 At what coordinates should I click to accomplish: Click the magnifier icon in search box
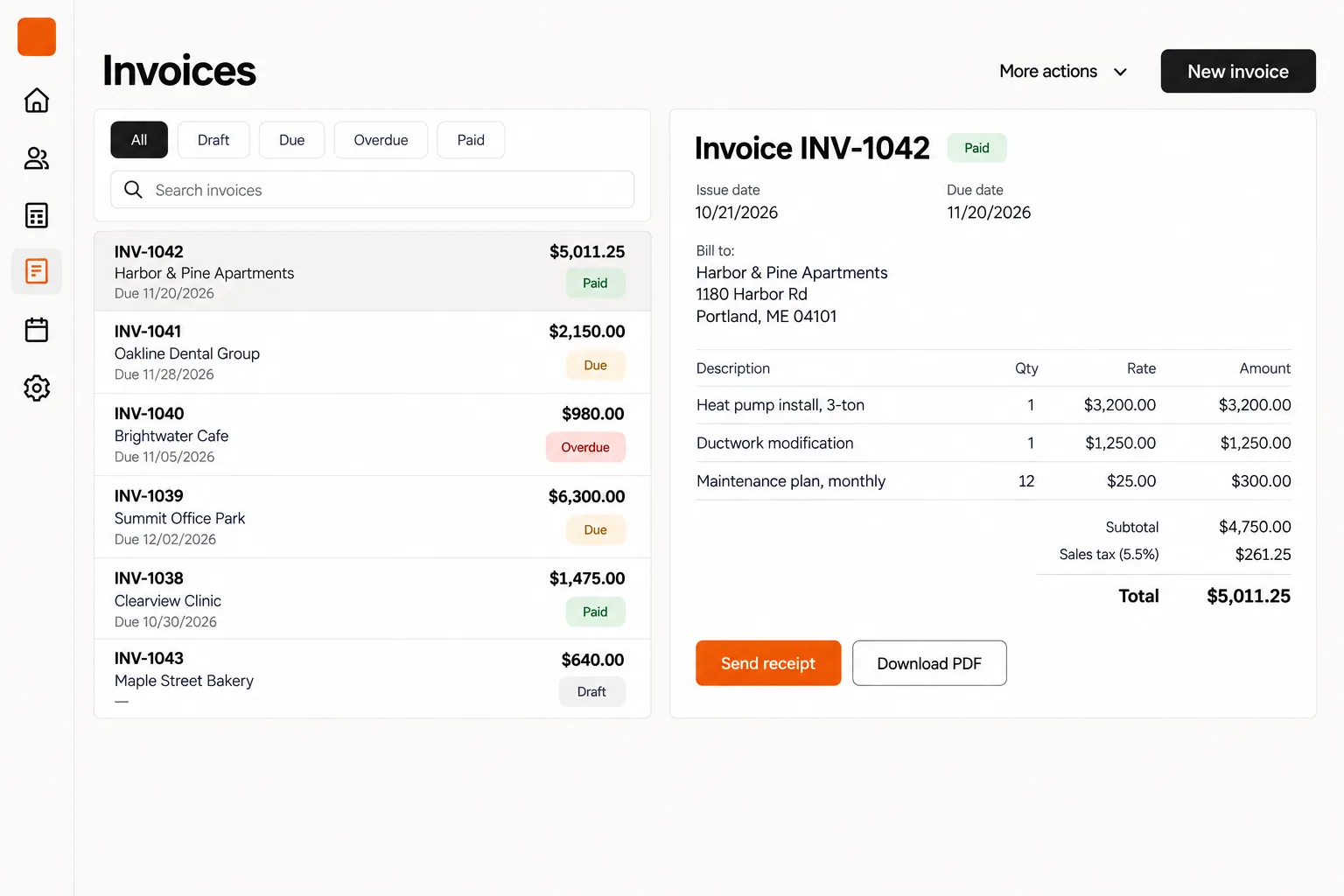(133, 189)
